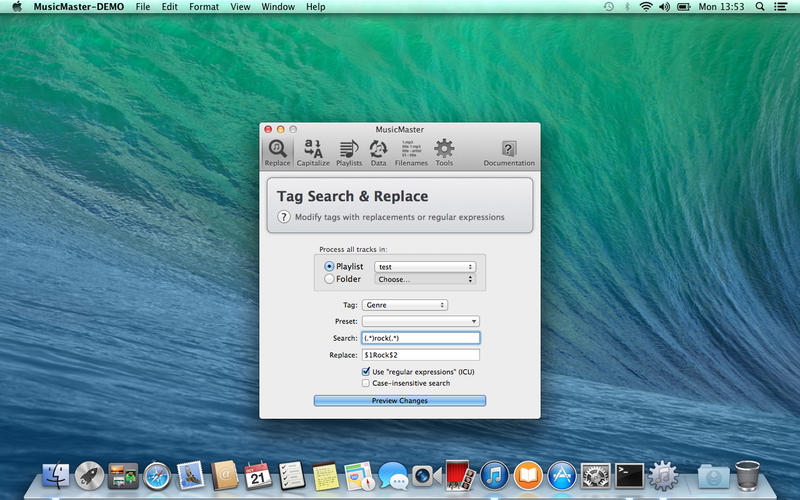Open FaceTime camera icon in Dock
This screenshot has width=800, height=500.
point(427,476)
